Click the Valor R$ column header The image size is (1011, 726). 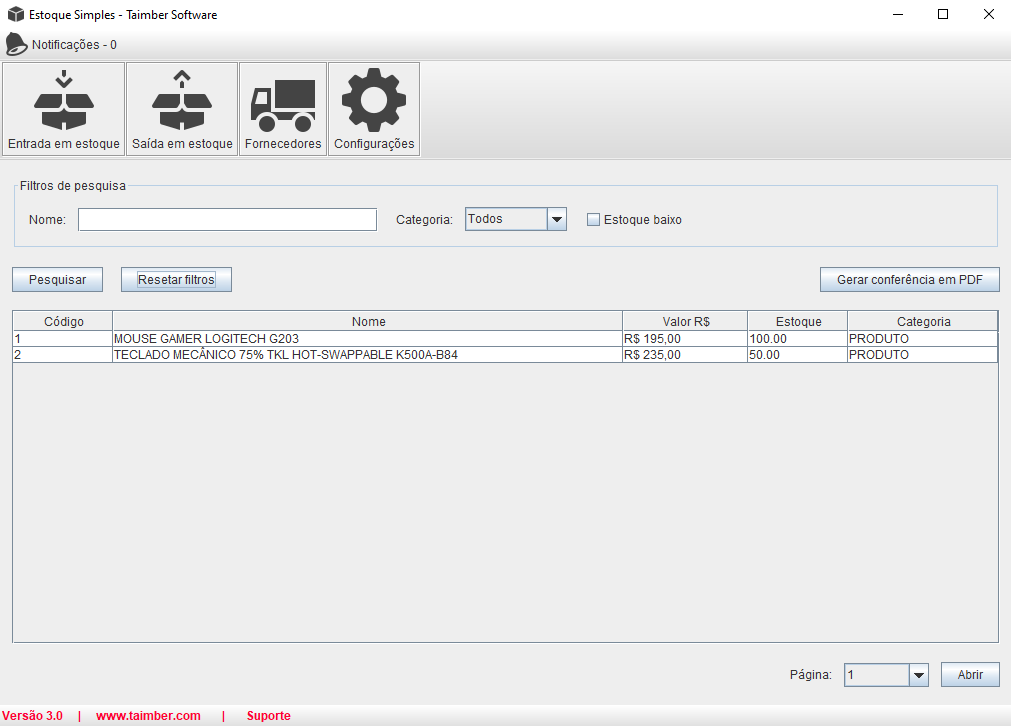click(x=685, y=321)
